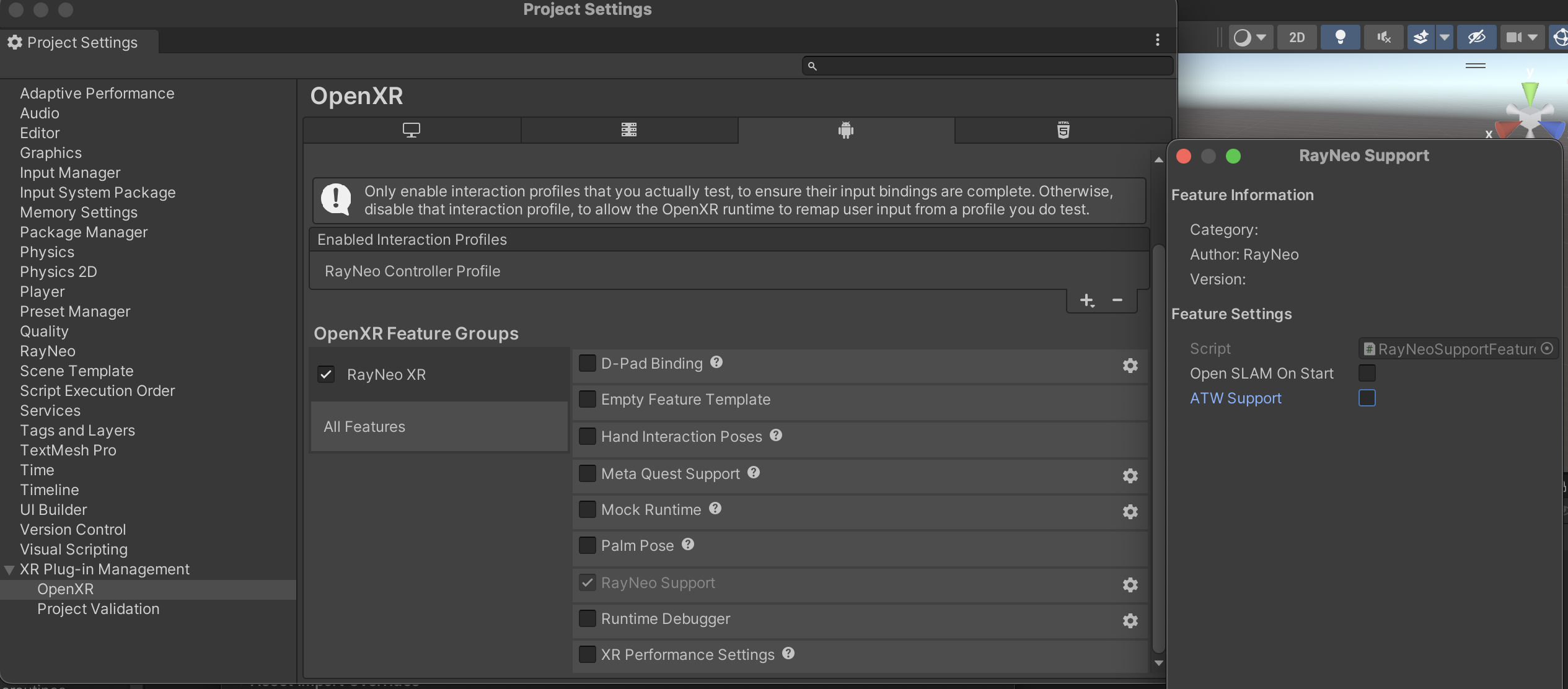Enable Meta Quest Support checkbox
This screenshot has width=1568, height=689.
(588, 473)
